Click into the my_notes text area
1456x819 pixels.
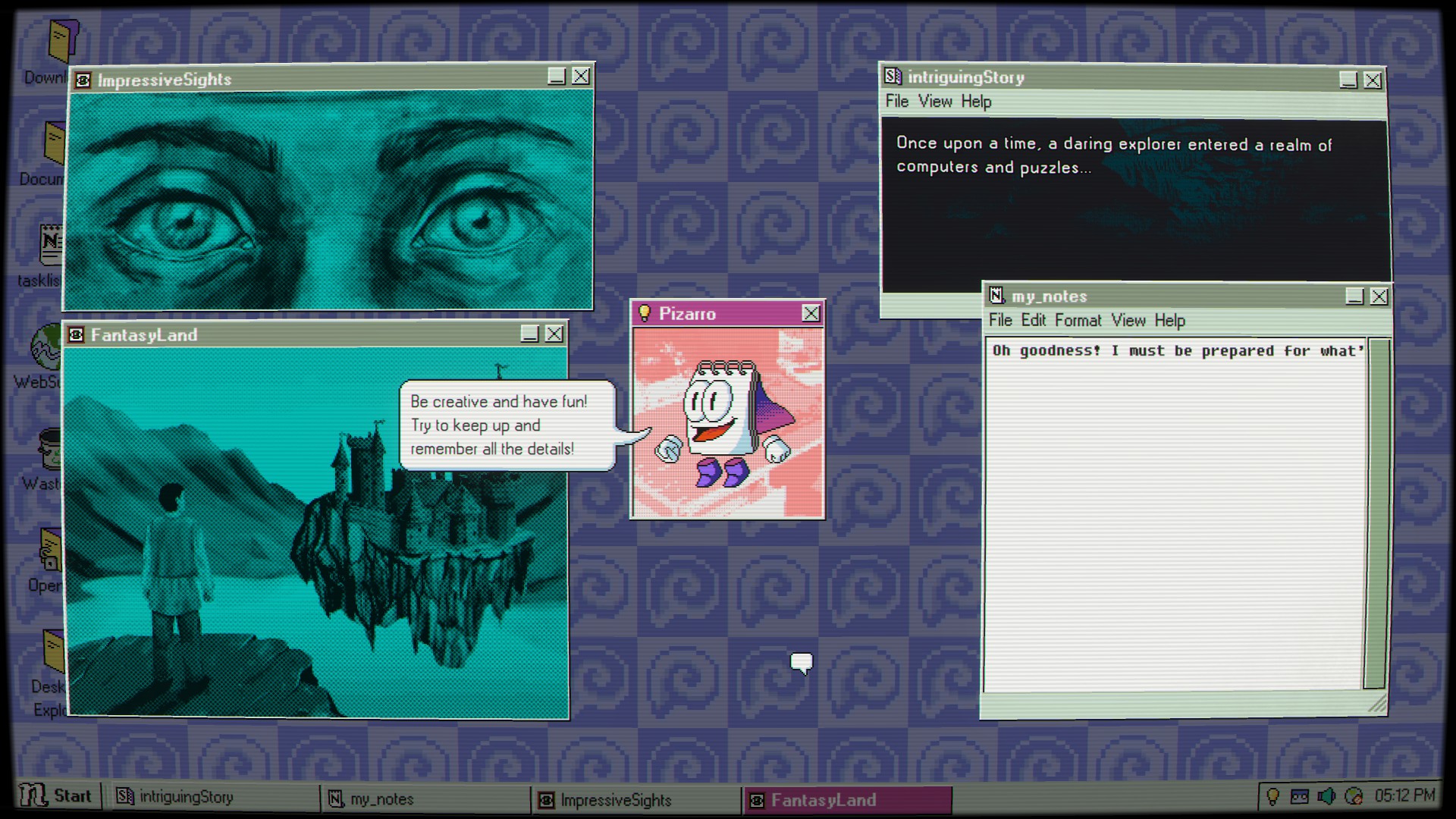tap(1174, 516)
